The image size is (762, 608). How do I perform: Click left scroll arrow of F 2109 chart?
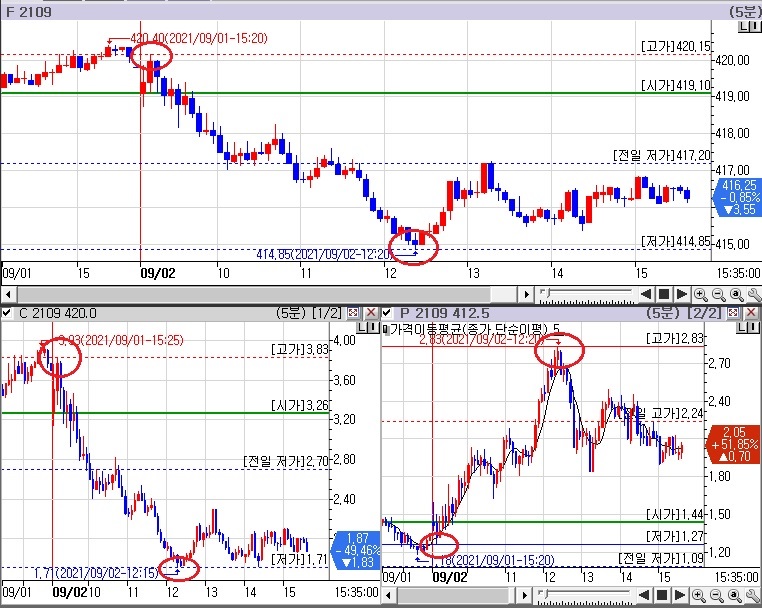tap(8, 294)
